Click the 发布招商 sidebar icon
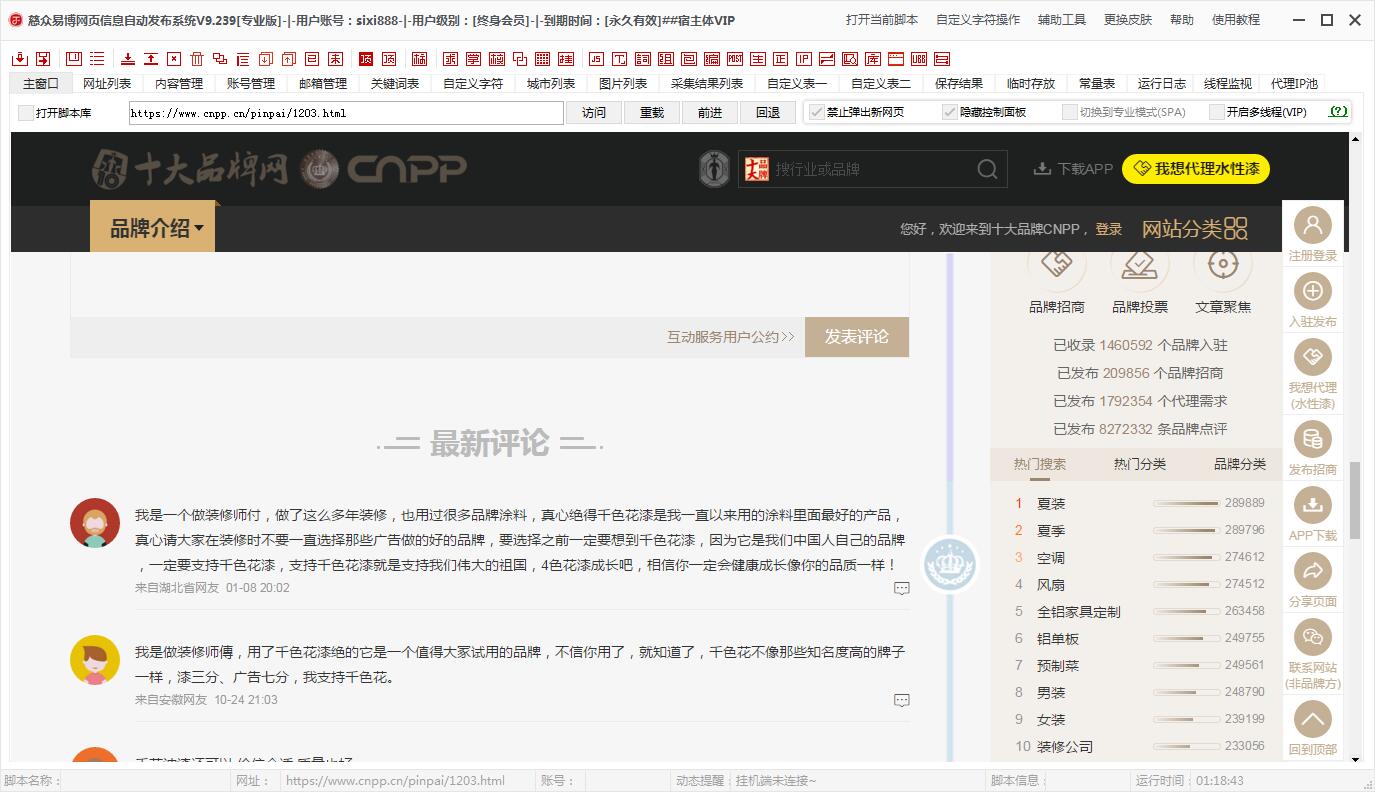1375x792 pixels. pyautogui.click(x=1313, y=439)
